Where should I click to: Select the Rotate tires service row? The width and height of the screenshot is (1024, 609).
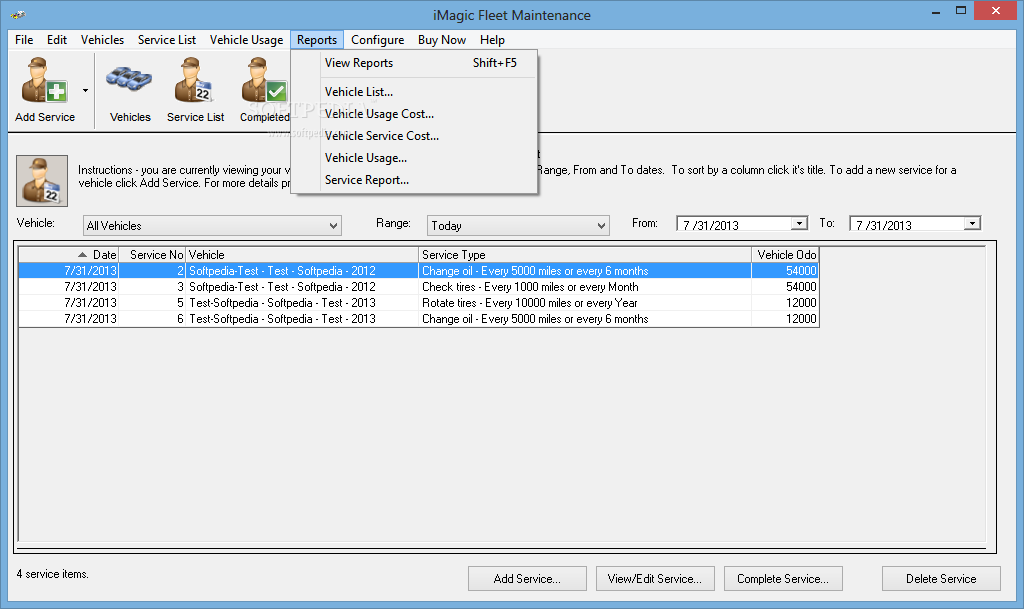pos(418,303)
